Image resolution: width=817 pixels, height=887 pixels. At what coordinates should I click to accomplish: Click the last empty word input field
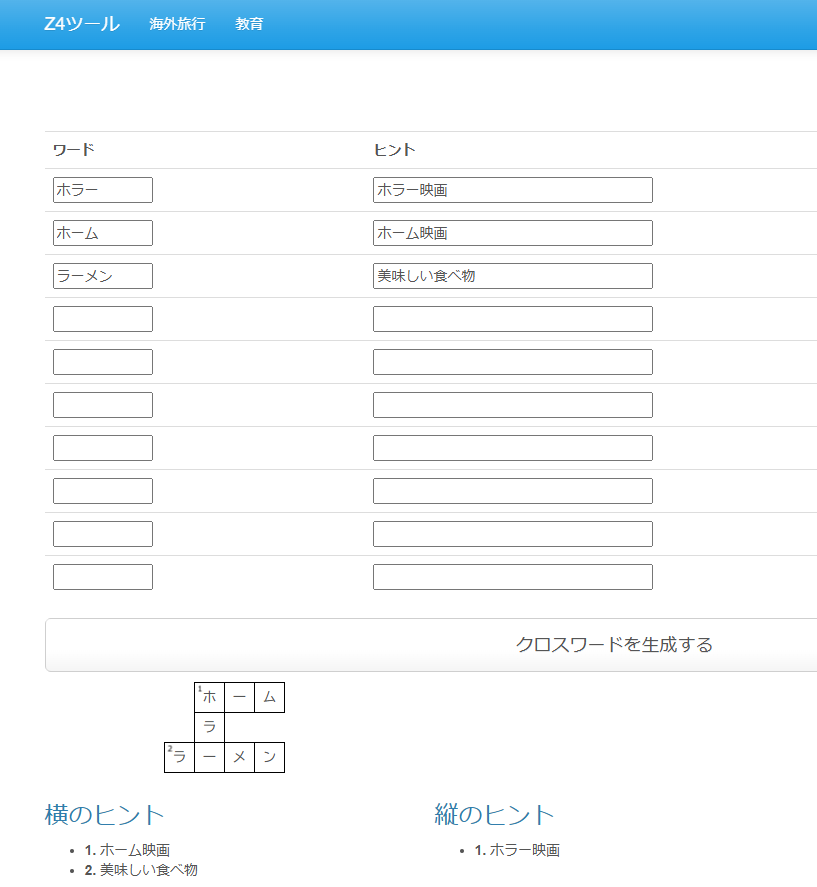coord(102,576)
